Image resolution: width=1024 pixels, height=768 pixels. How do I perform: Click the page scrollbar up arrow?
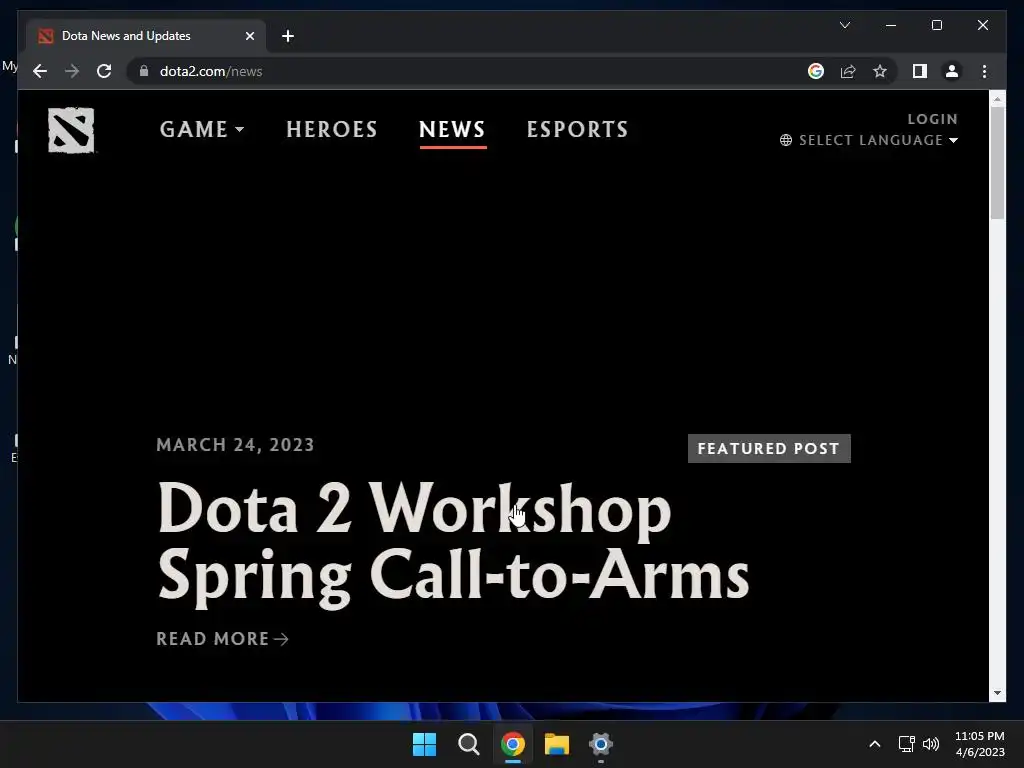pos(997,99)
